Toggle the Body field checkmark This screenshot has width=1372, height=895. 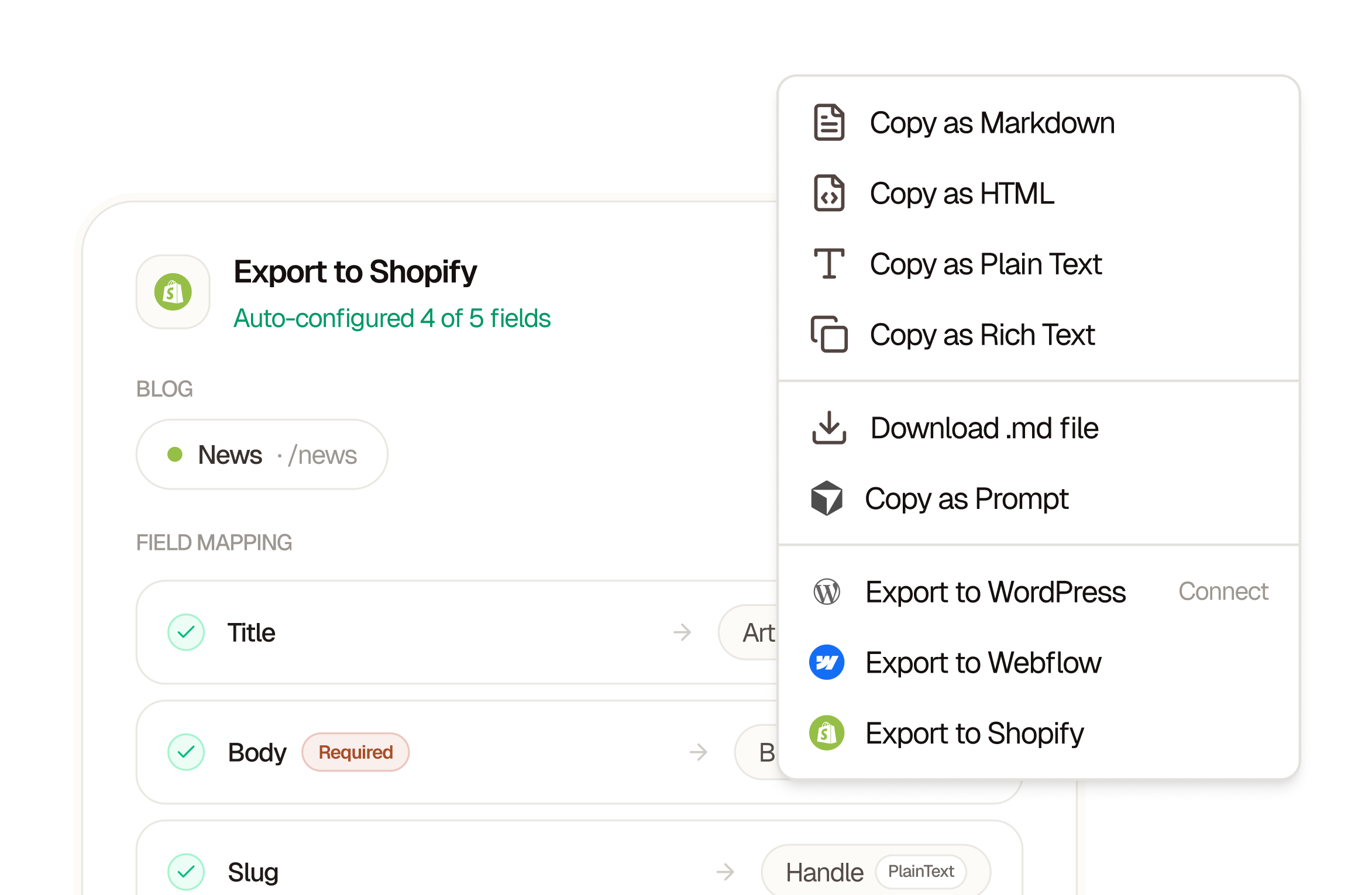tap(186, 752)
